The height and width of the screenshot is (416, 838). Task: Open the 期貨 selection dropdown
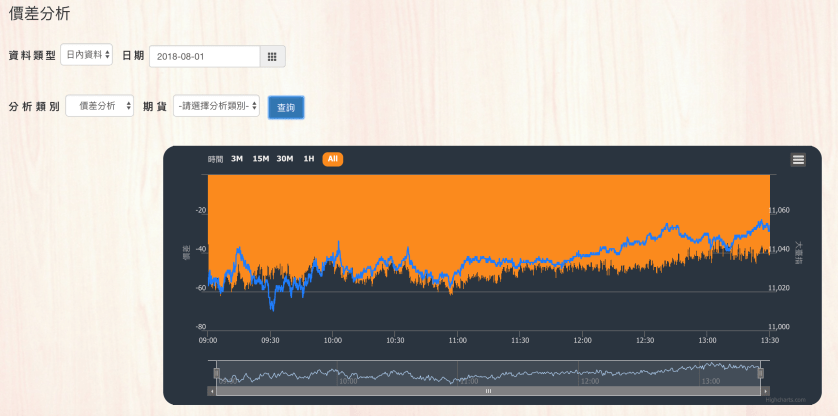pyautogui.click(x=216, y=106)
